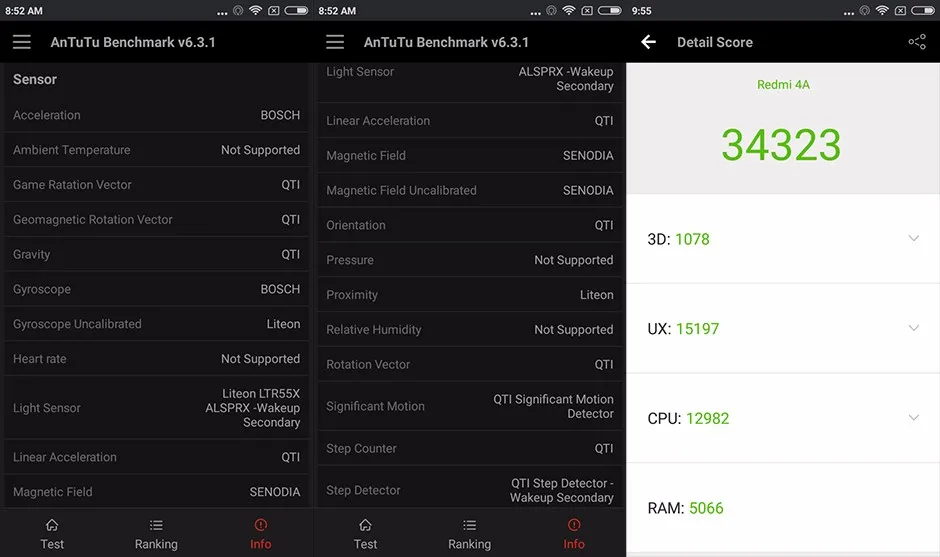This screenshot has height=557, width=940.
Task: Select Magnetic Field row in first screen
Action: pyautogui.click(x=156, y=492)
